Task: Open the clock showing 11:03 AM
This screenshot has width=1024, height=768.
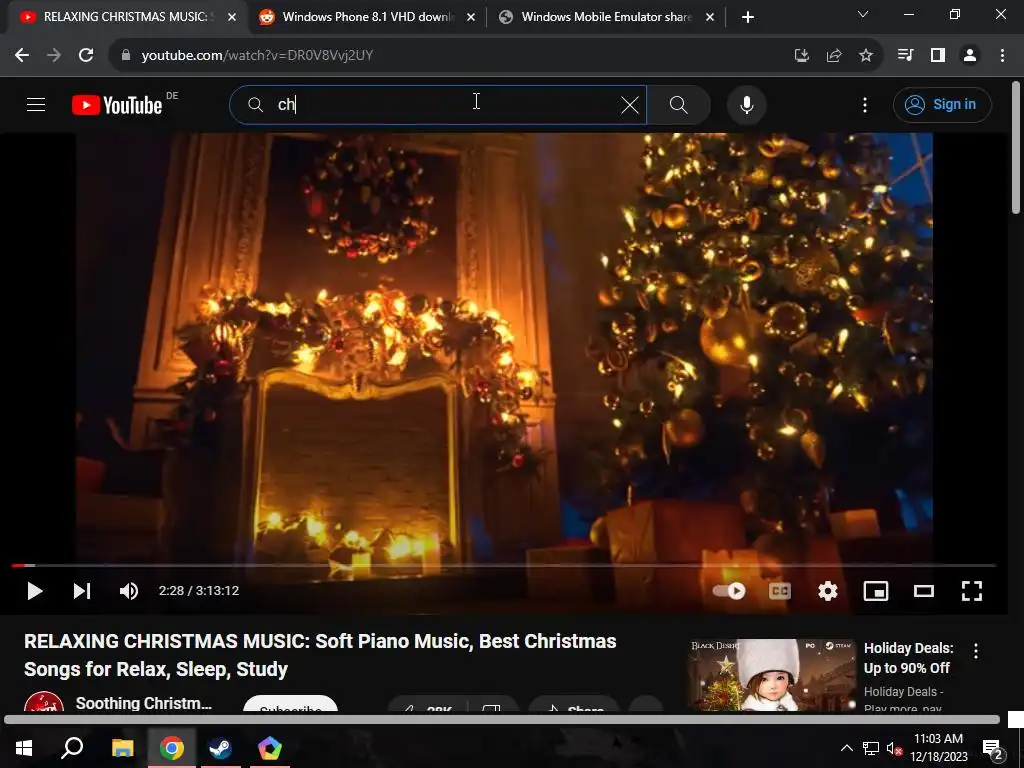Action: 938,748
